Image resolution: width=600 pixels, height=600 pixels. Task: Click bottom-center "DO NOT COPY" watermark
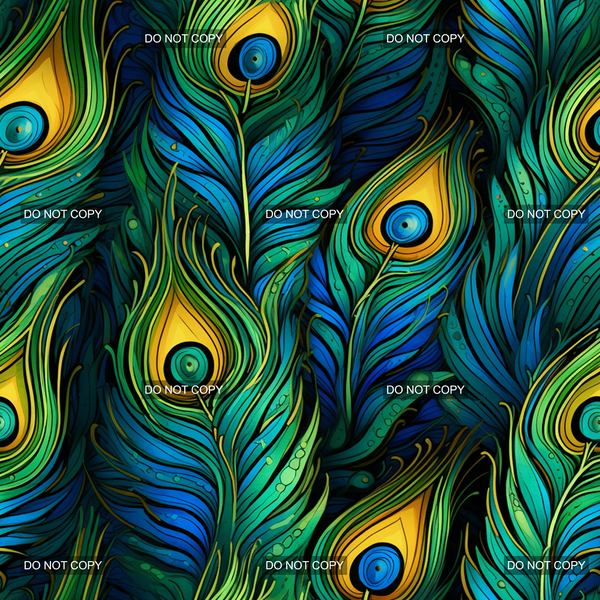(x=304, y=565)
